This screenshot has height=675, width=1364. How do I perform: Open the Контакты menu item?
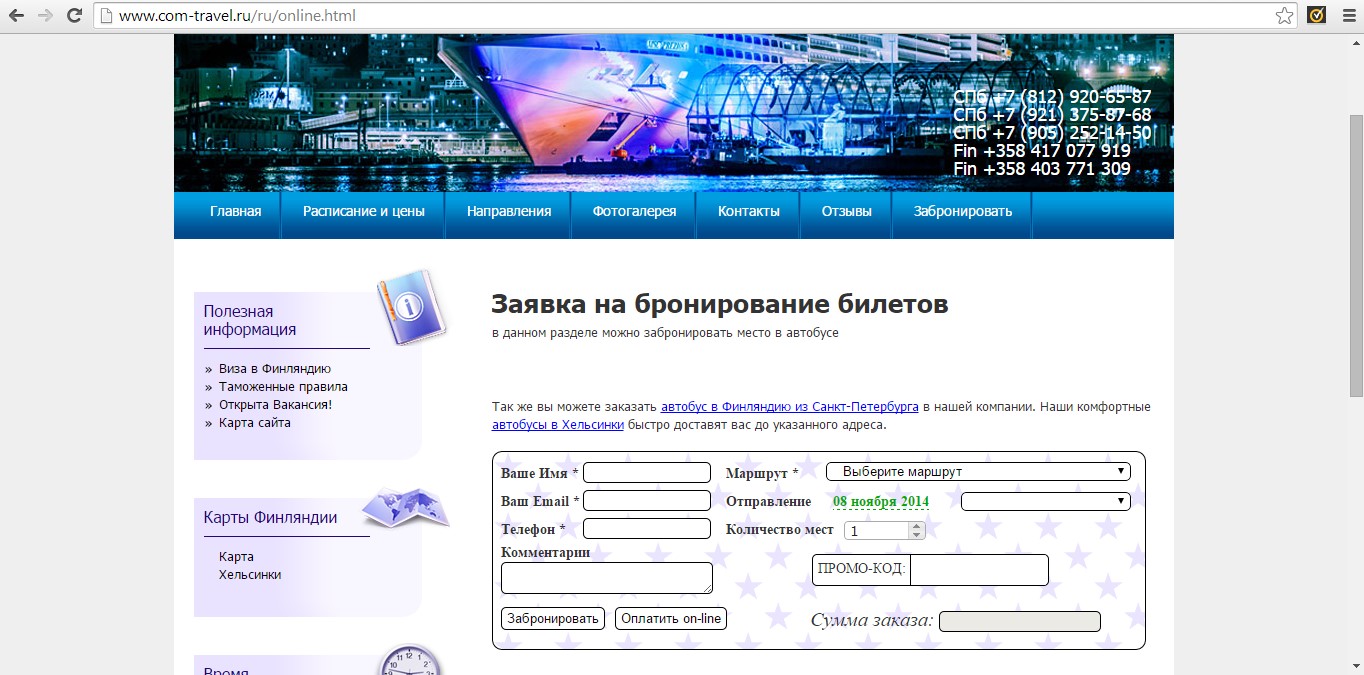coord(748,211)
